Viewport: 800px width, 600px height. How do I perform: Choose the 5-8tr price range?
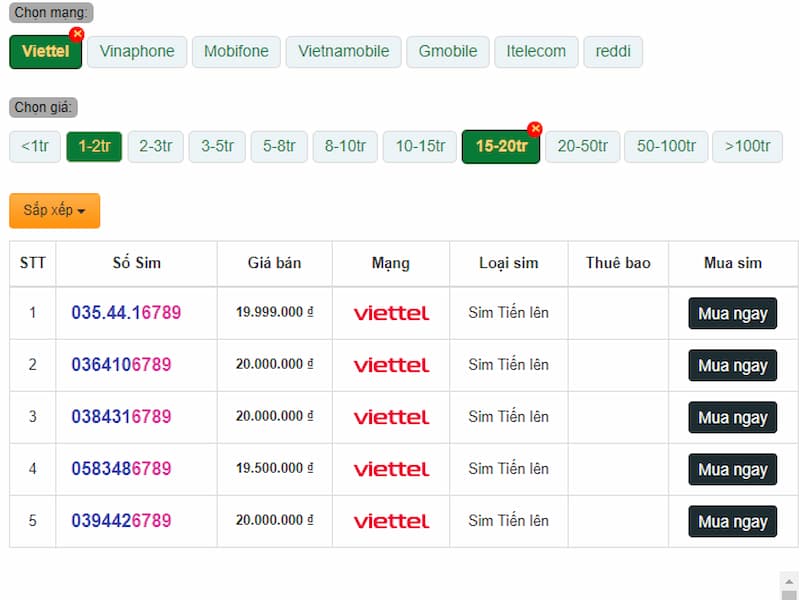click(x=279, y=147)
